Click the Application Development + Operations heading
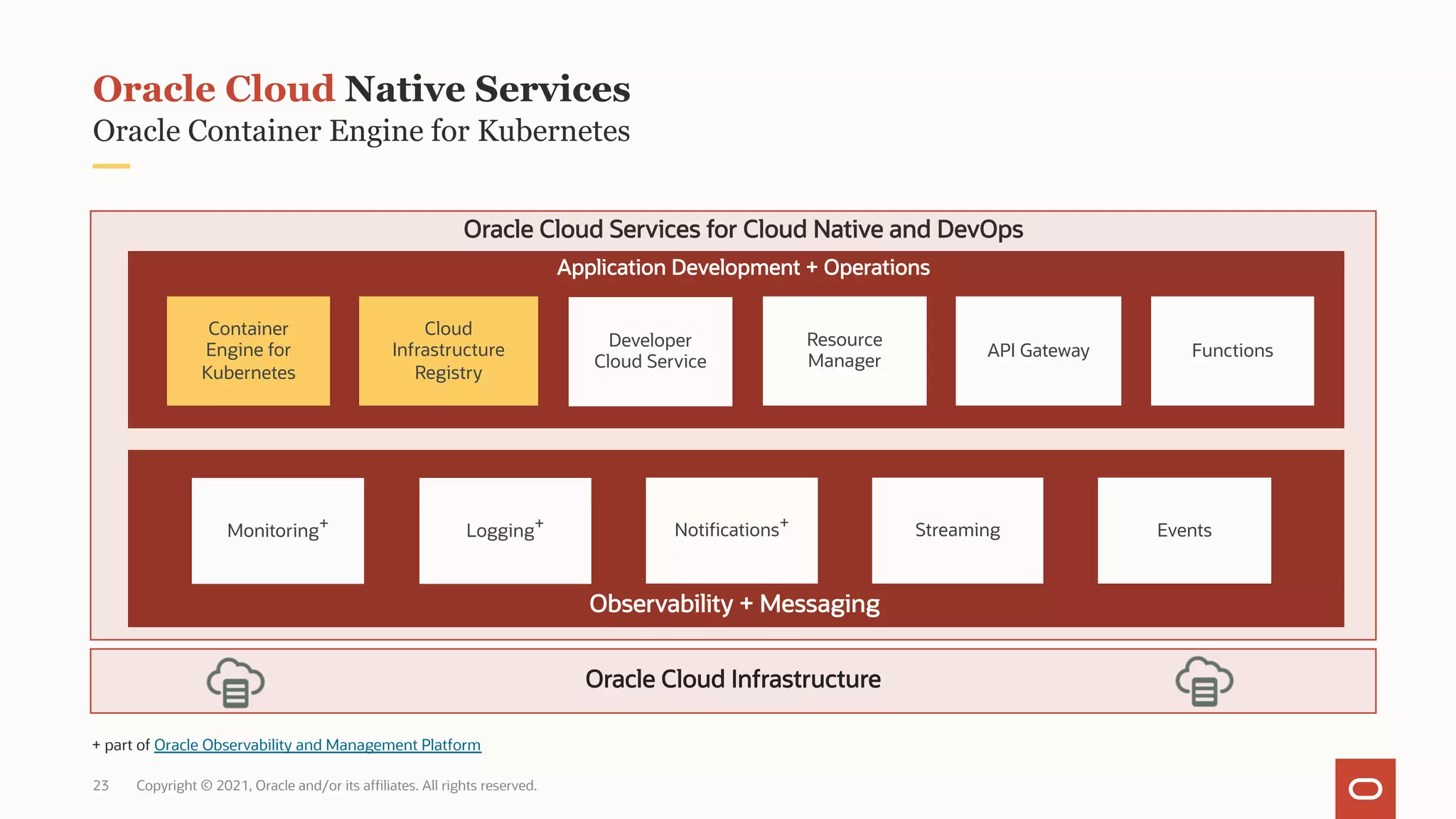The height and width of the screenshot is (819, 1456). pyautogui.click(x=743, y=268)
